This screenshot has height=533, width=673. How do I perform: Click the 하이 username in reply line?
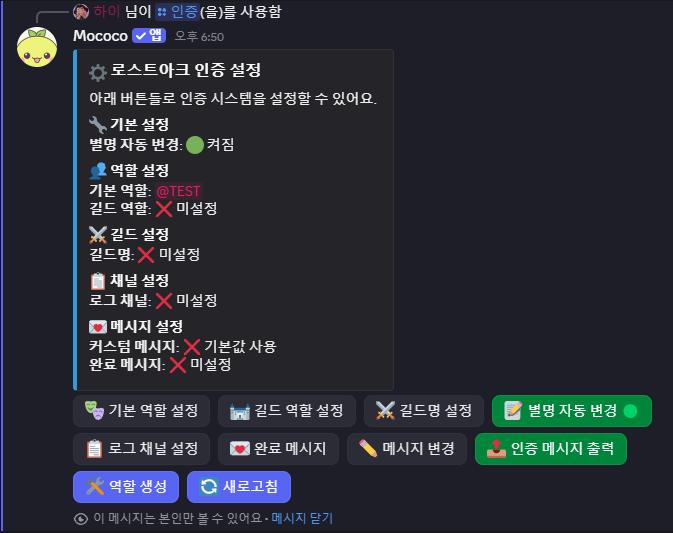(x=106, y=12)
